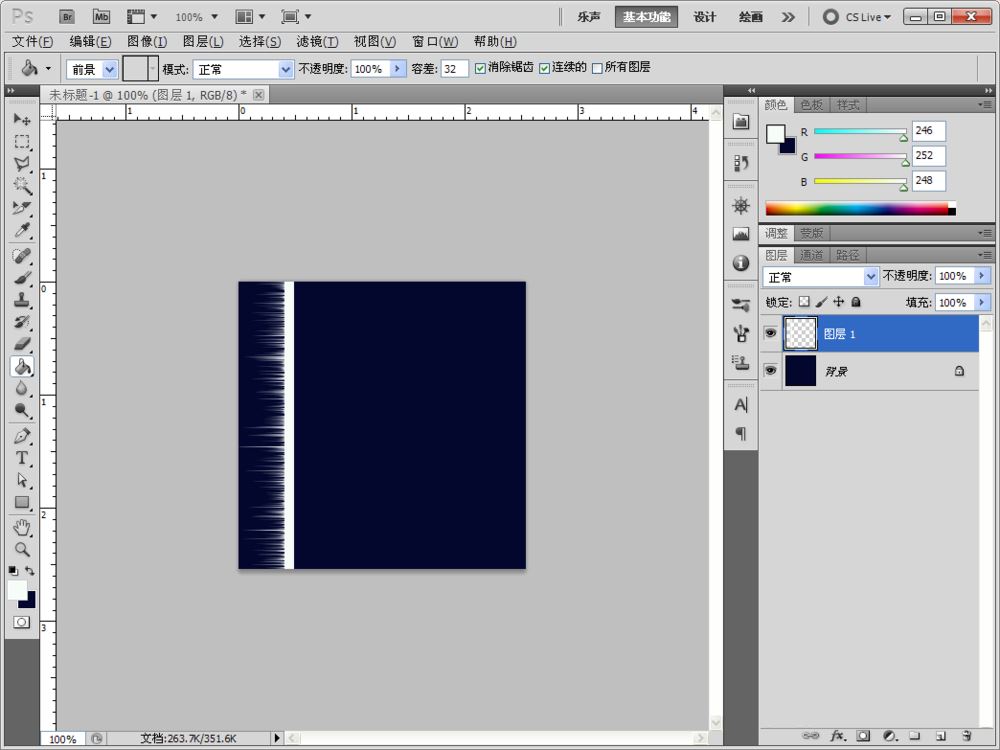The height and width of the screenshot is (750, 1000).
Task: Switch to the 路径 tab
Action: [847, 255]
